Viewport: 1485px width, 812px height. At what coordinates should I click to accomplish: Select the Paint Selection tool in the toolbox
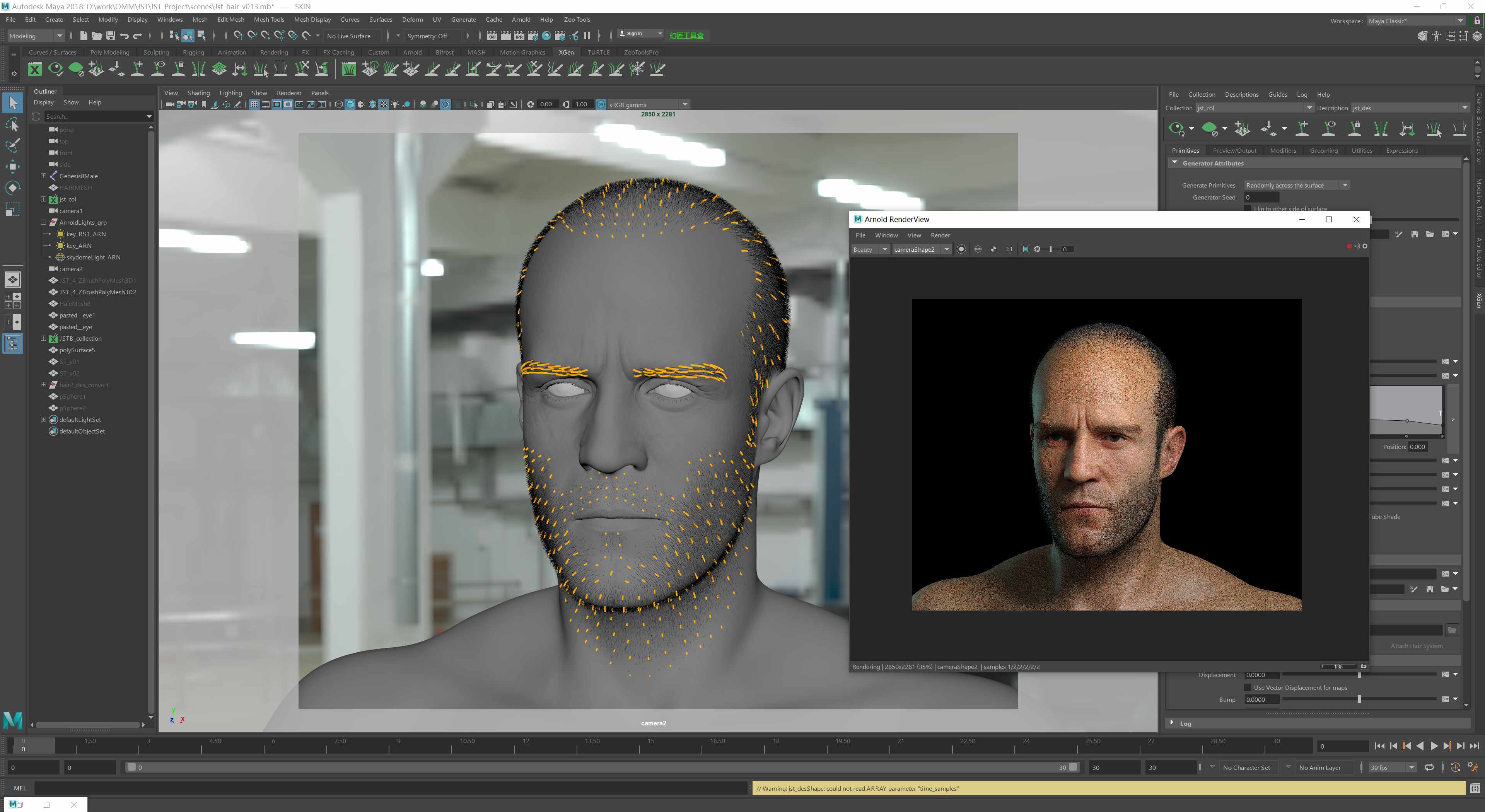click(13, 145)
